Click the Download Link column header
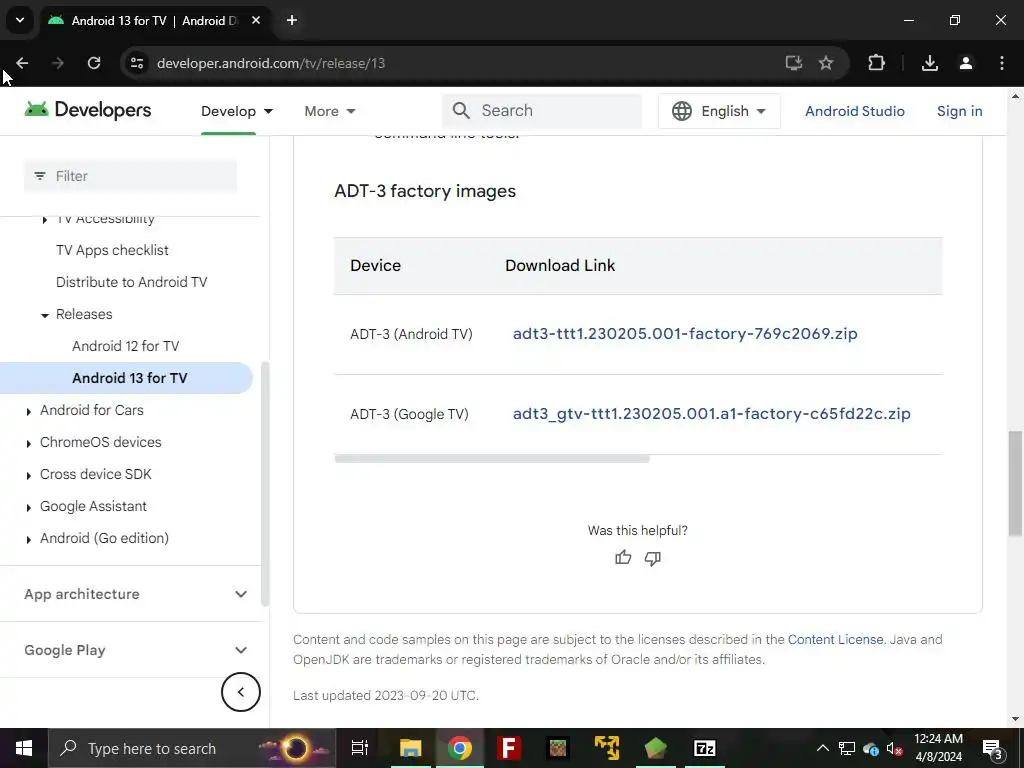Screen dimensions: 1024x768 coord(560,266)
